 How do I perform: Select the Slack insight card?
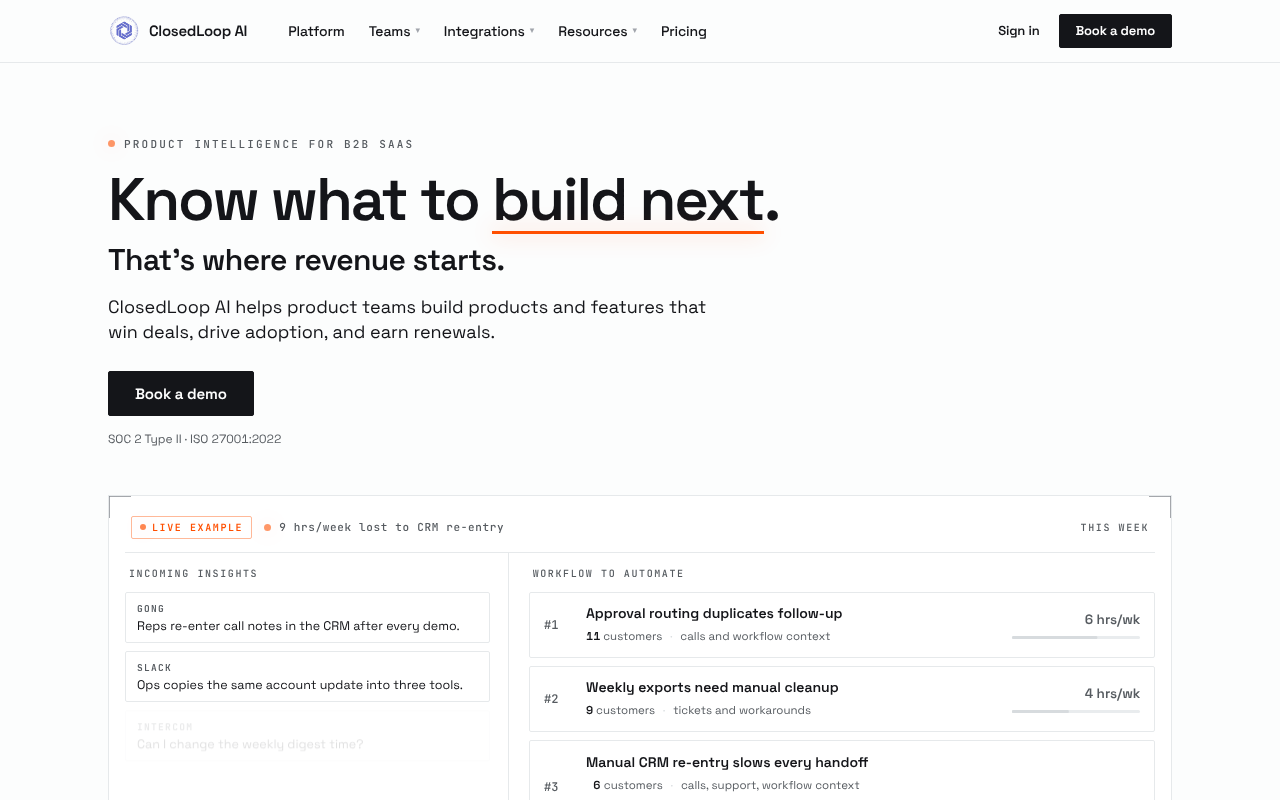(x=307, y=676)
